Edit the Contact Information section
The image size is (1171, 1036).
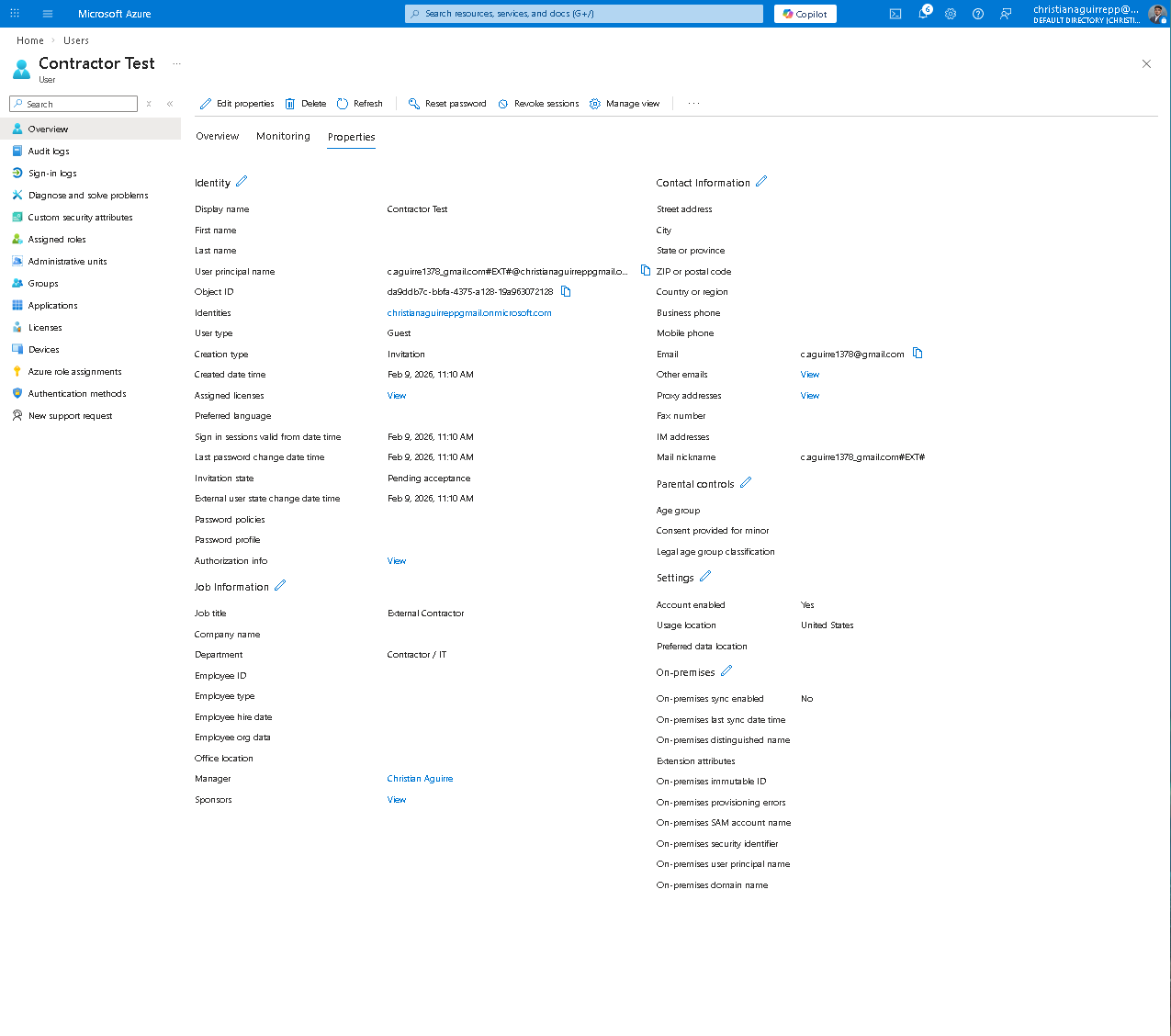point(761,182)
